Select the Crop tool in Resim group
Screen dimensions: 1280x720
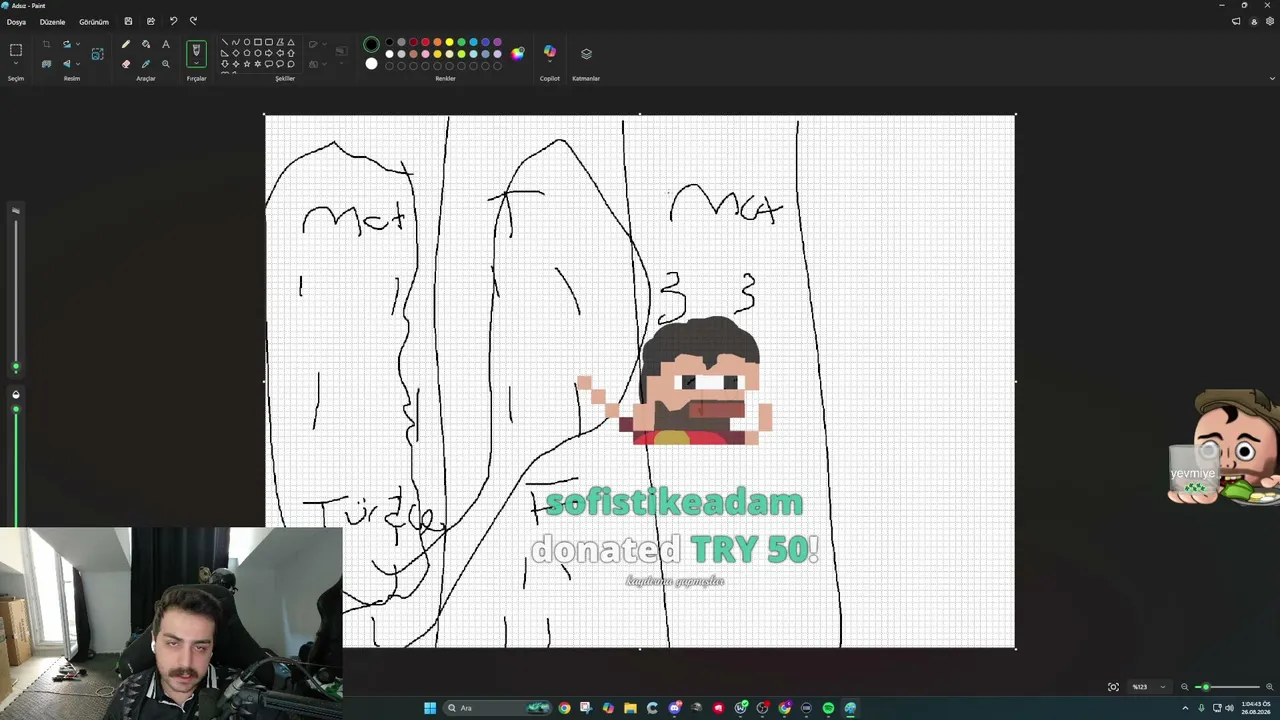[46, 44]
